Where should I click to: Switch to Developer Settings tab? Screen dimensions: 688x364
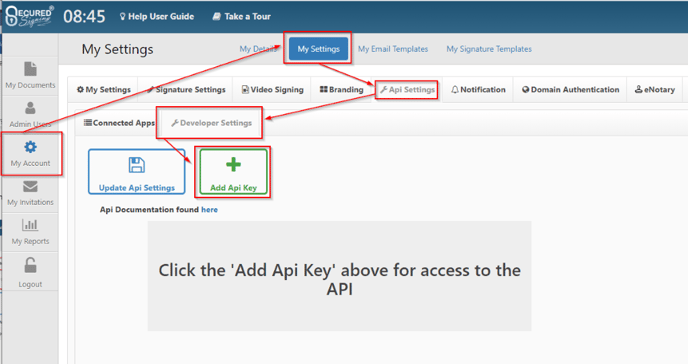pos(211,123)
